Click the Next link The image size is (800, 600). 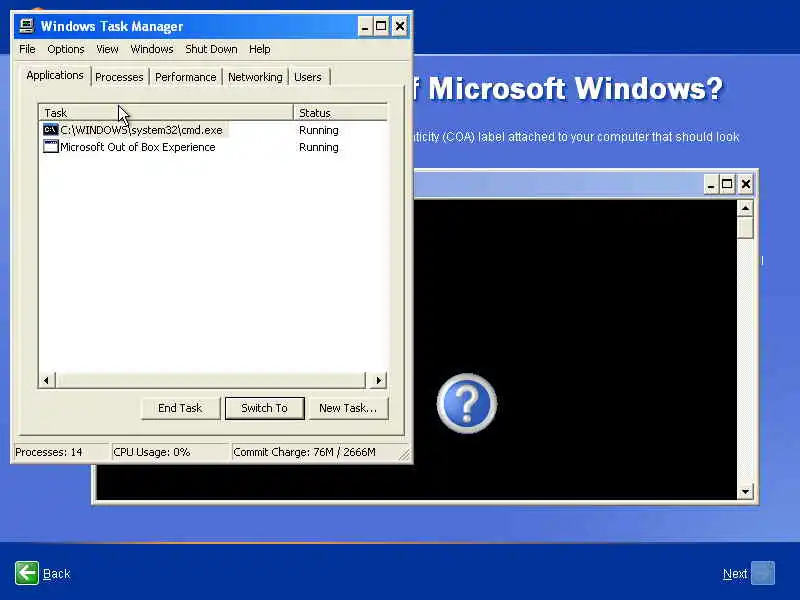pos(735,574)
